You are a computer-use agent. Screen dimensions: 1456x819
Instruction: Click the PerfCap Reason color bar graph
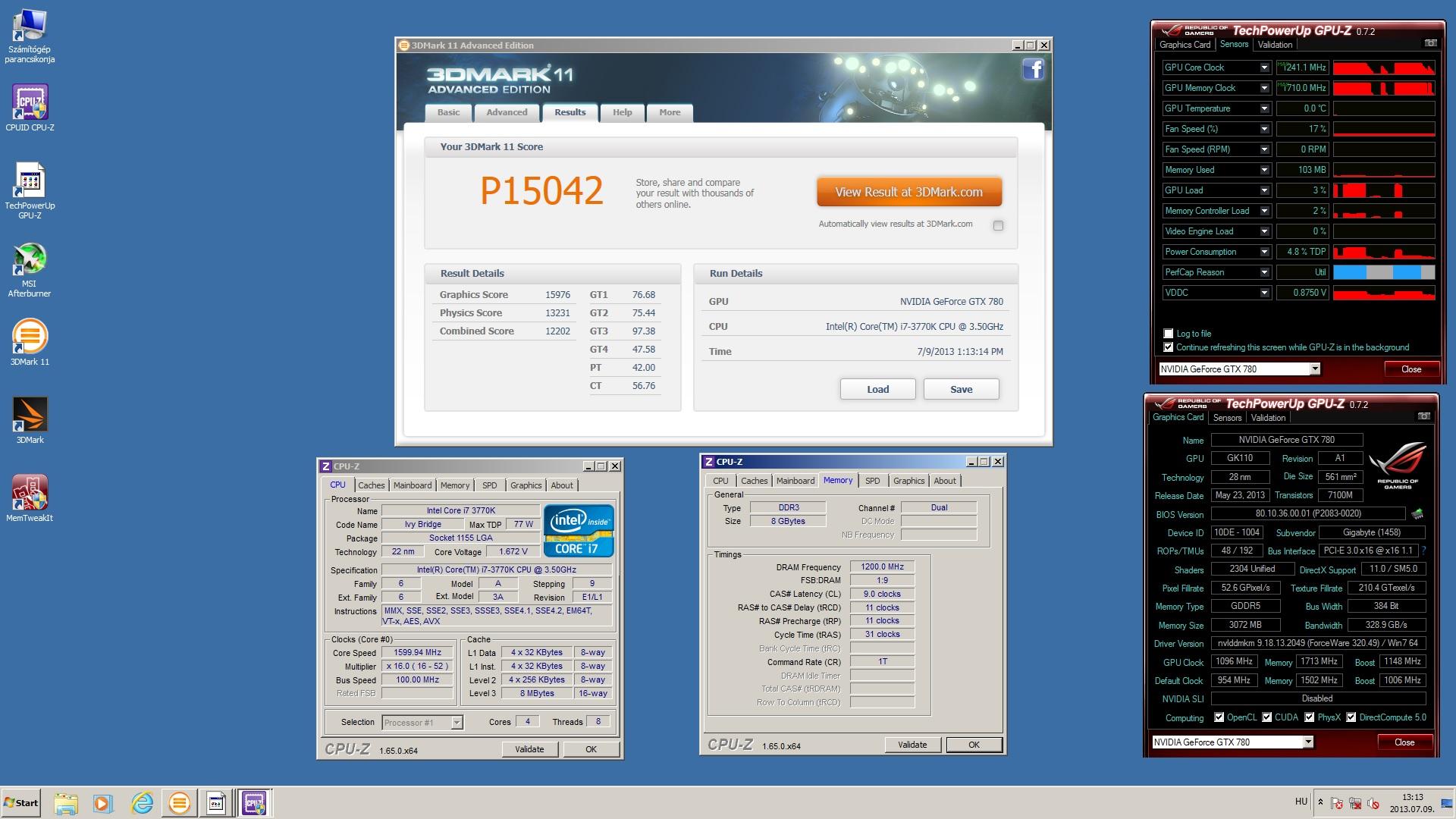coord(1383,272)
